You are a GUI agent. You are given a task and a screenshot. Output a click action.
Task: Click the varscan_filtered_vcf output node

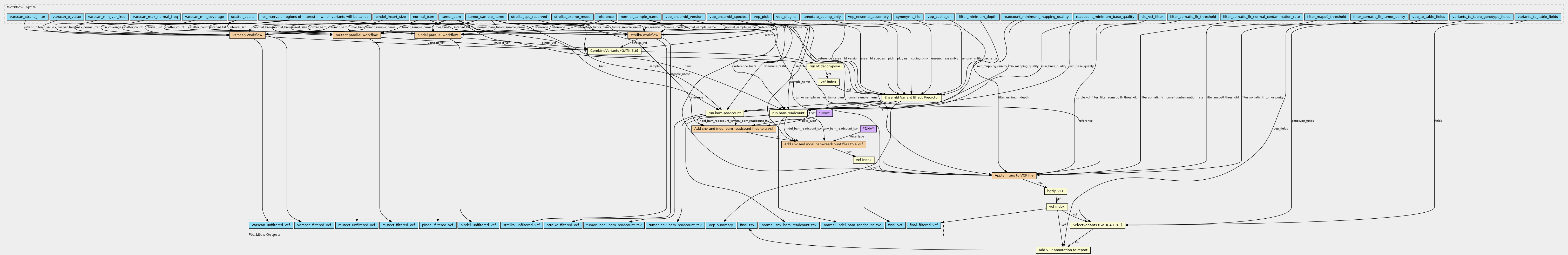(x=314, y=225)
